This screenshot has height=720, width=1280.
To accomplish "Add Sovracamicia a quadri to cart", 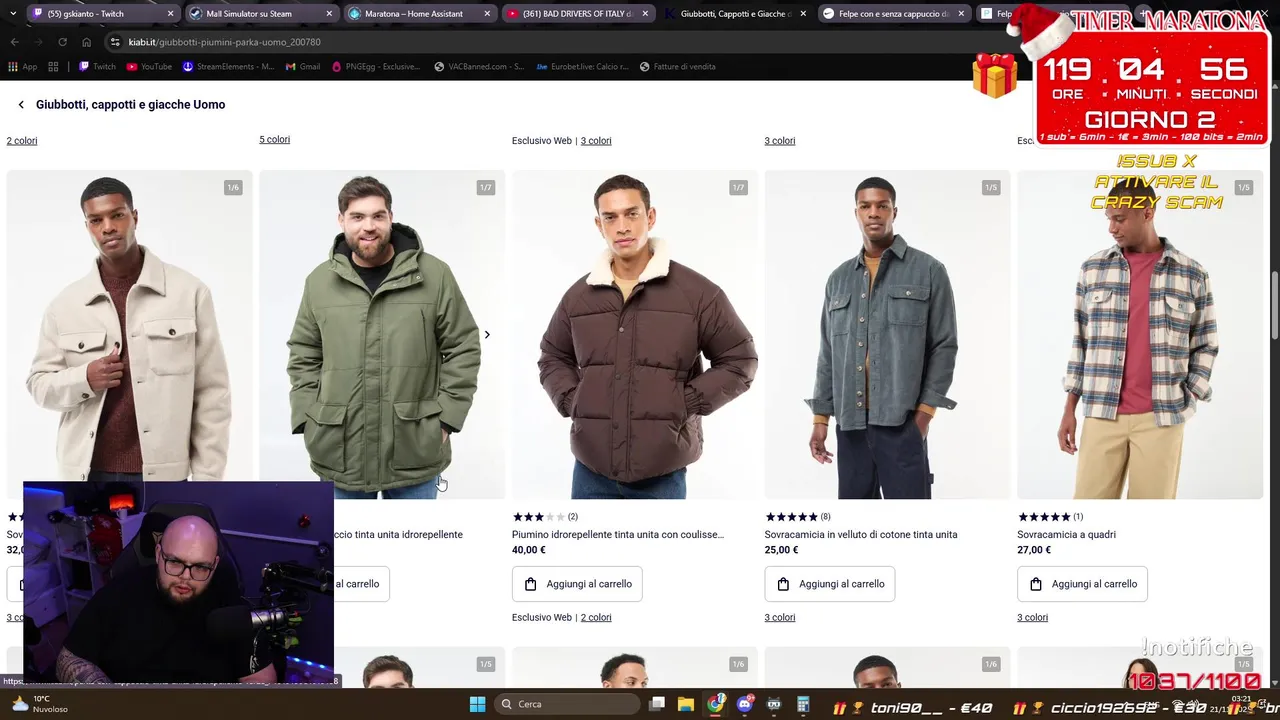I will pyautogui.click(x=1083, y=584).
